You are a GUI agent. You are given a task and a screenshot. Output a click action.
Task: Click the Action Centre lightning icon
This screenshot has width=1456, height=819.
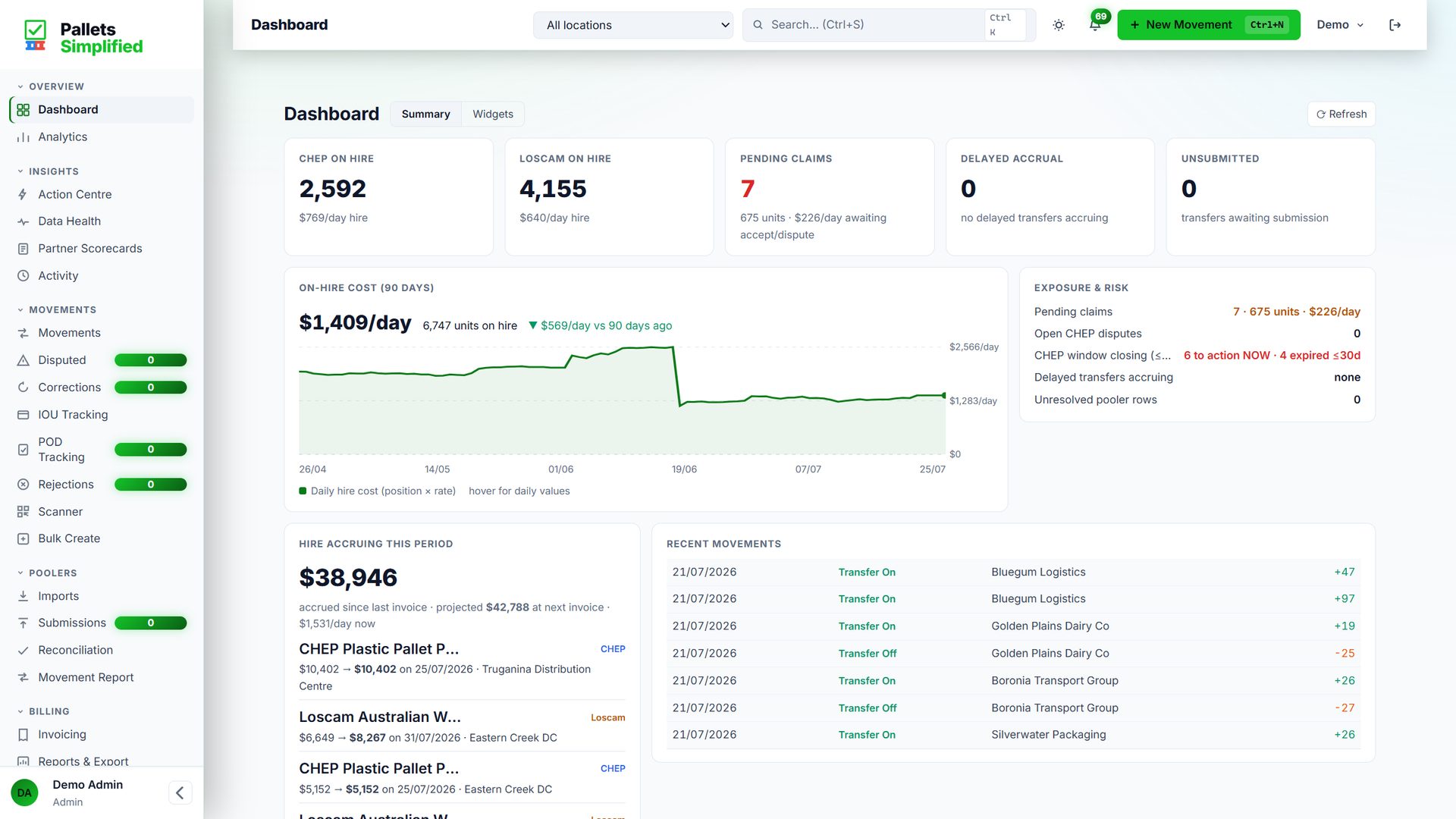click(23, 195)
